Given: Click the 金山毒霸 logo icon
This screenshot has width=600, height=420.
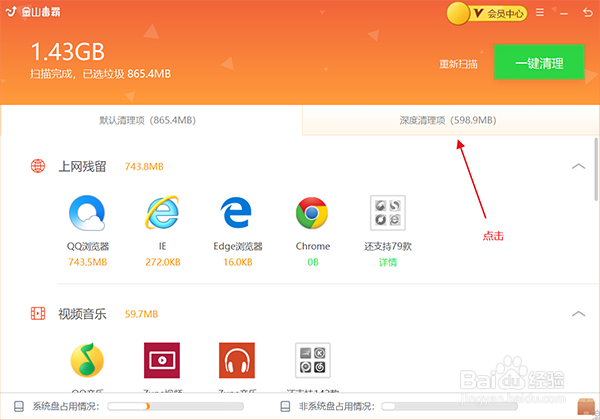Looking at the screenshot, I should pos(11,11).
